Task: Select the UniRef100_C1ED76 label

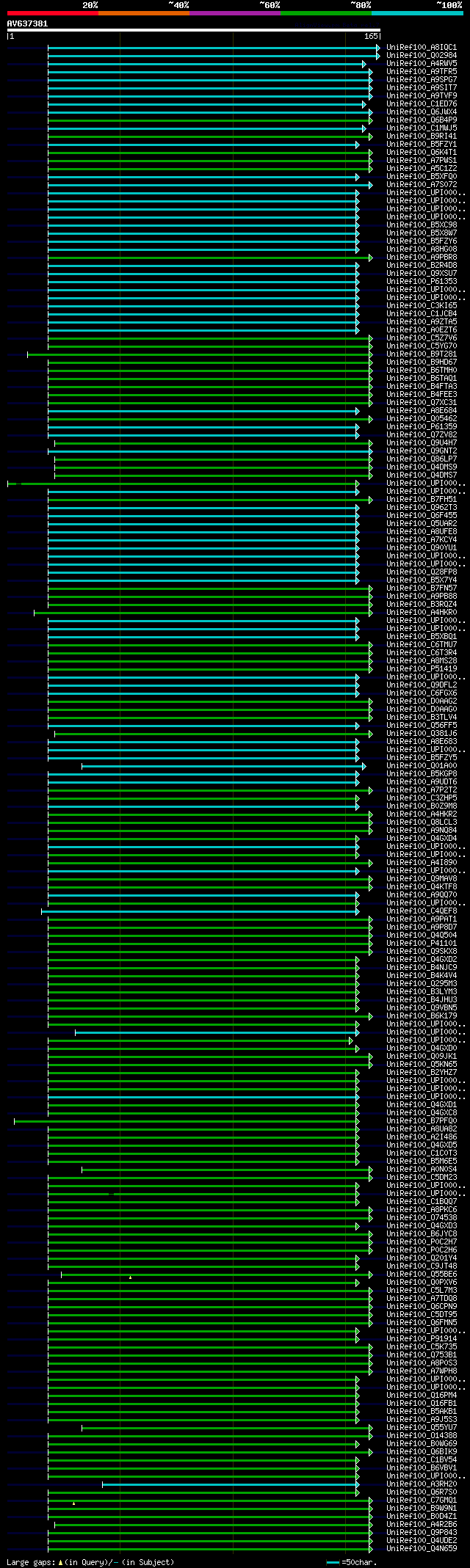Action: (422, 103)
